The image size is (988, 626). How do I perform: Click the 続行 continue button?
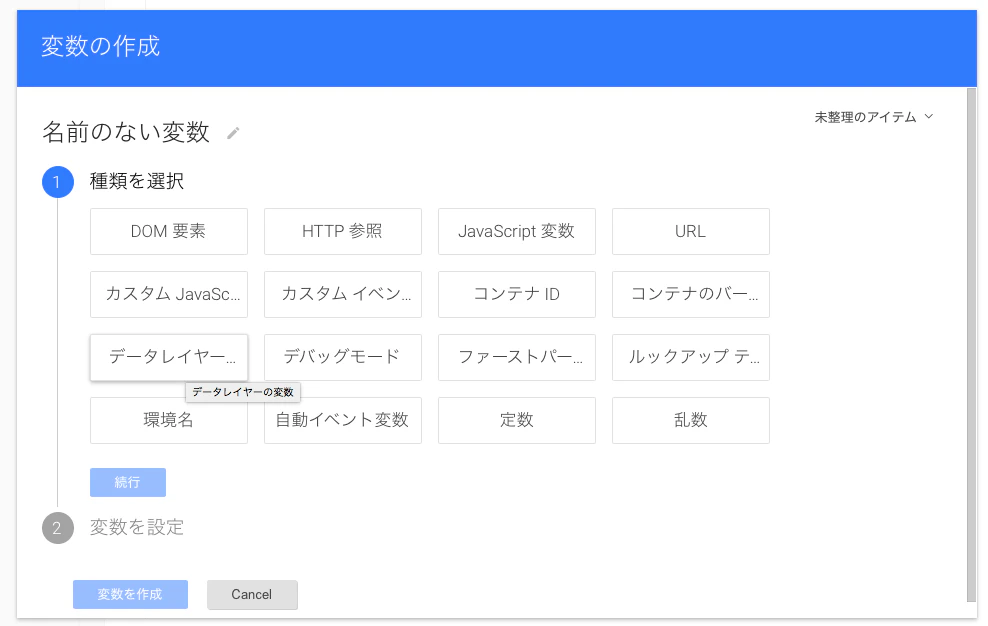128,482
